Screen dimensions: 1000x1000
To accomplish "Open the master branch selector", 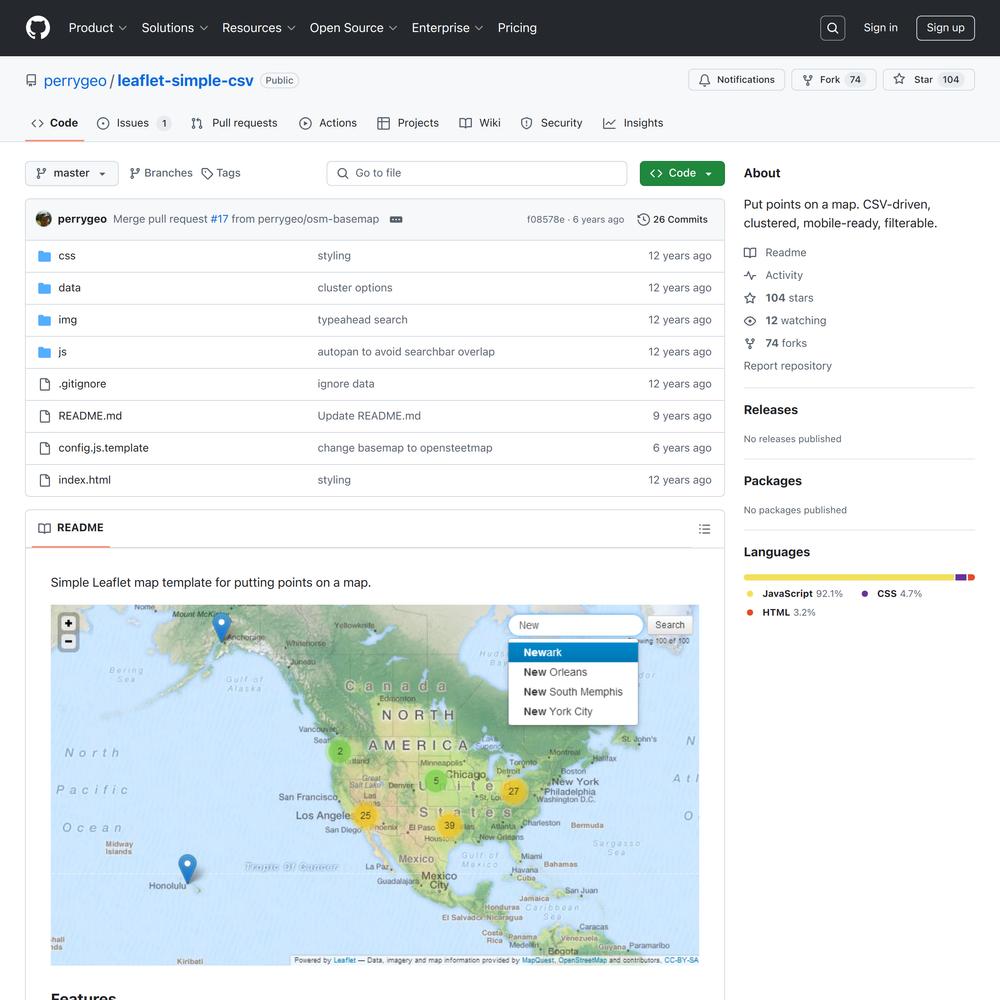I will [x=71, y=173].
